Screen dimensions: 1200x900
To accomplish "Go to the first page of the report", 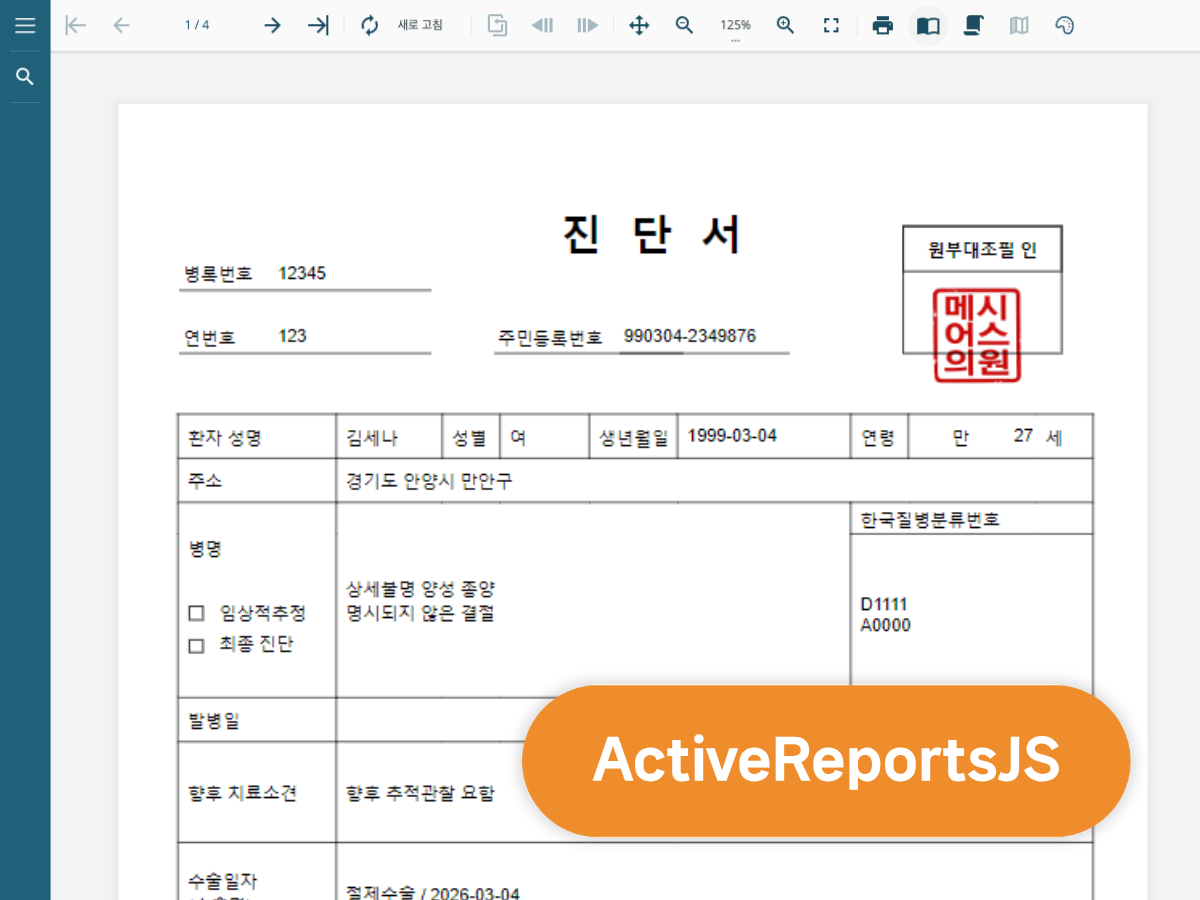I will [75, 25].
